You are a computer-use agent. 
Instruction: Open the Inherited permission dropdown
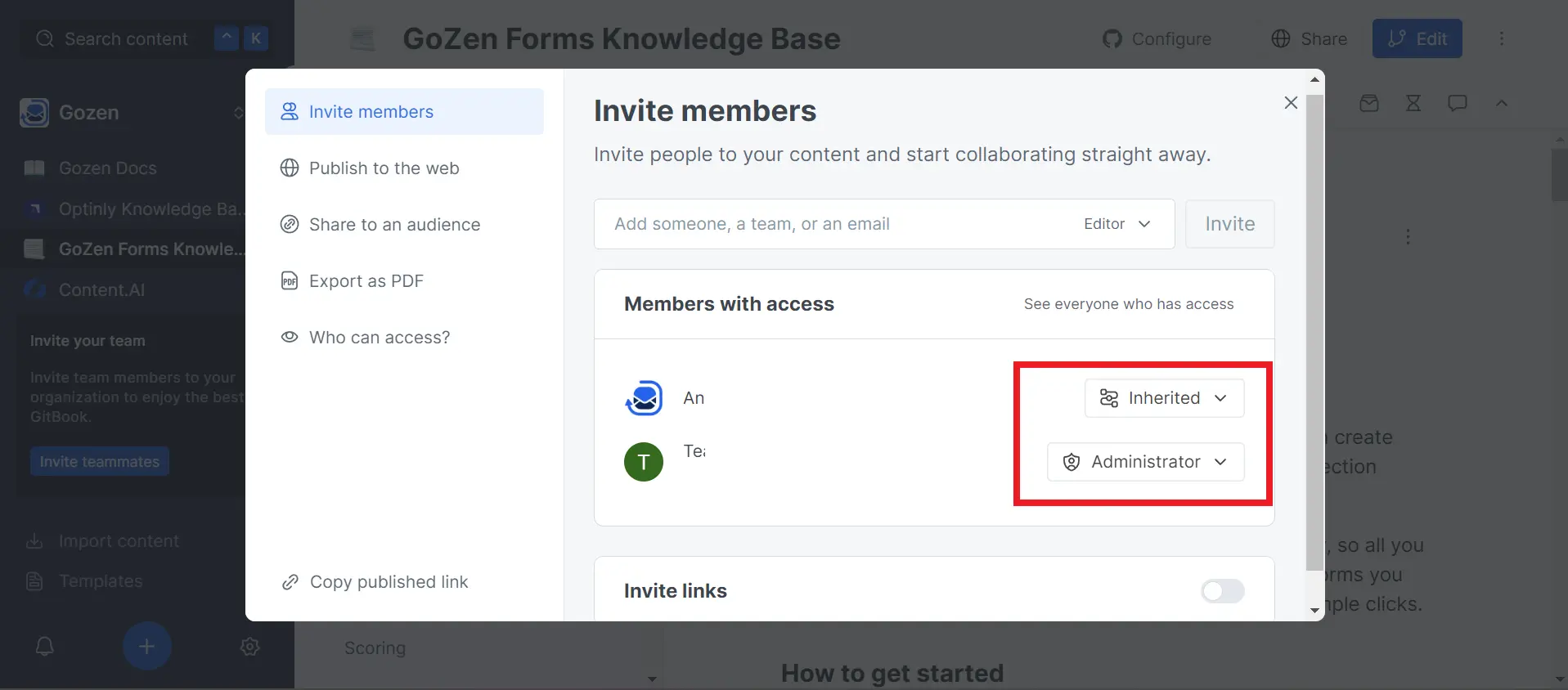click(x=1164, y=398)
